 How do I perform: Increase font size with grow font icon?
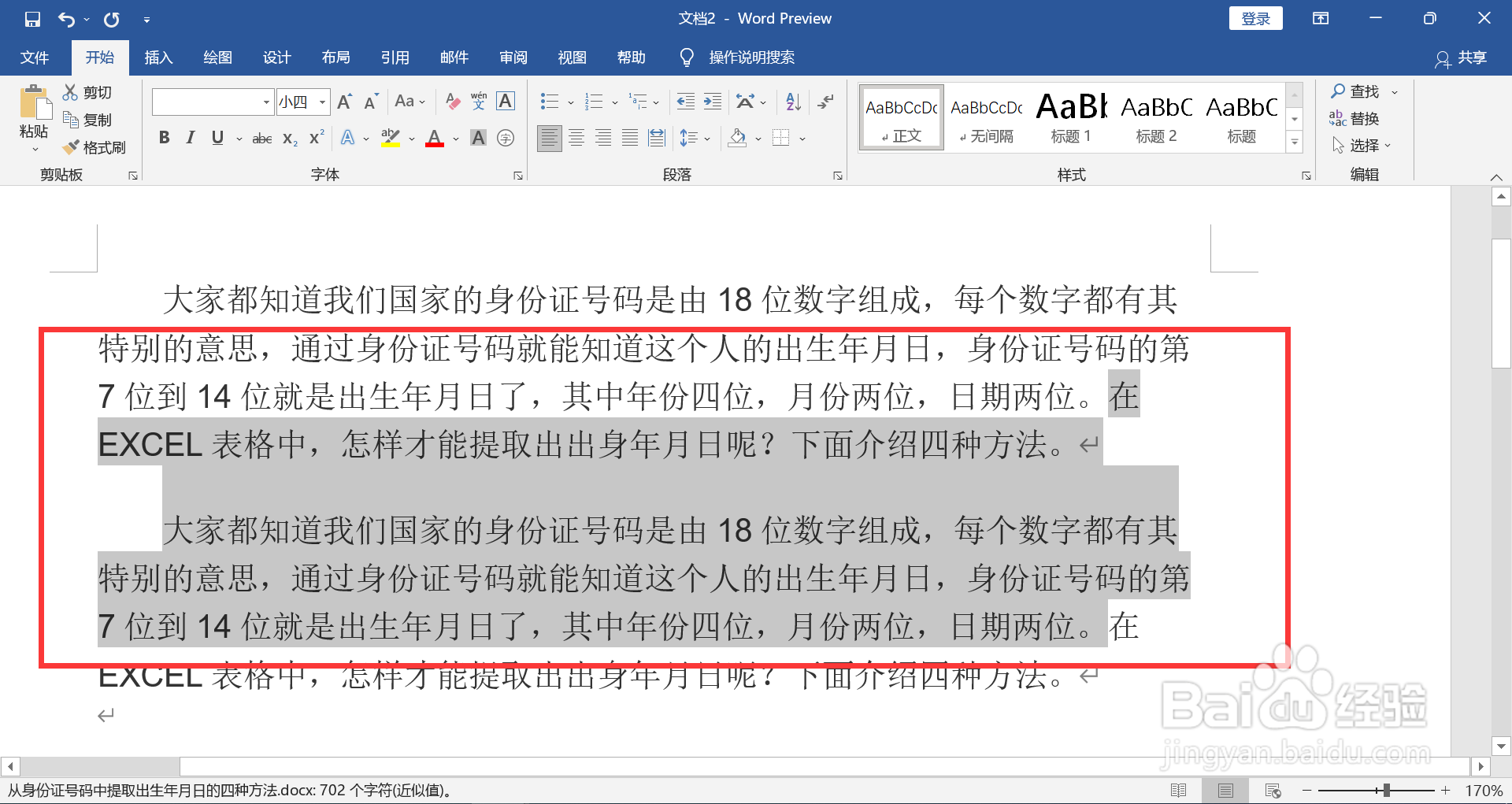point(345,102)
